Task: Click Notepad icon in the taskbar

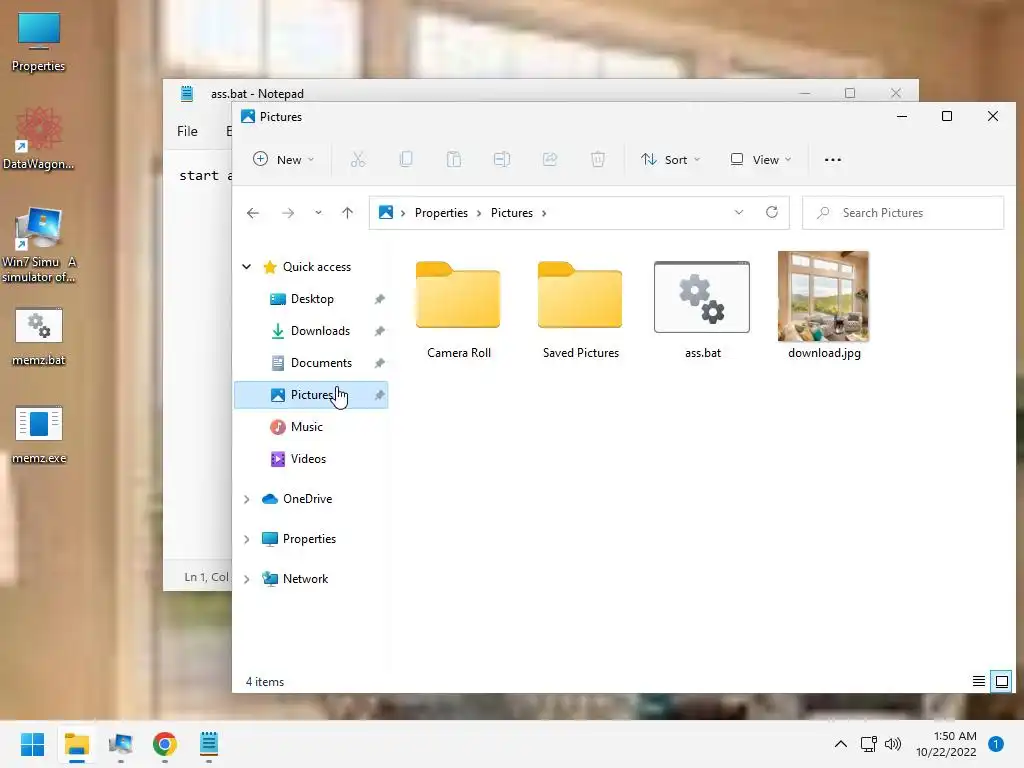Action: (208, 744)
